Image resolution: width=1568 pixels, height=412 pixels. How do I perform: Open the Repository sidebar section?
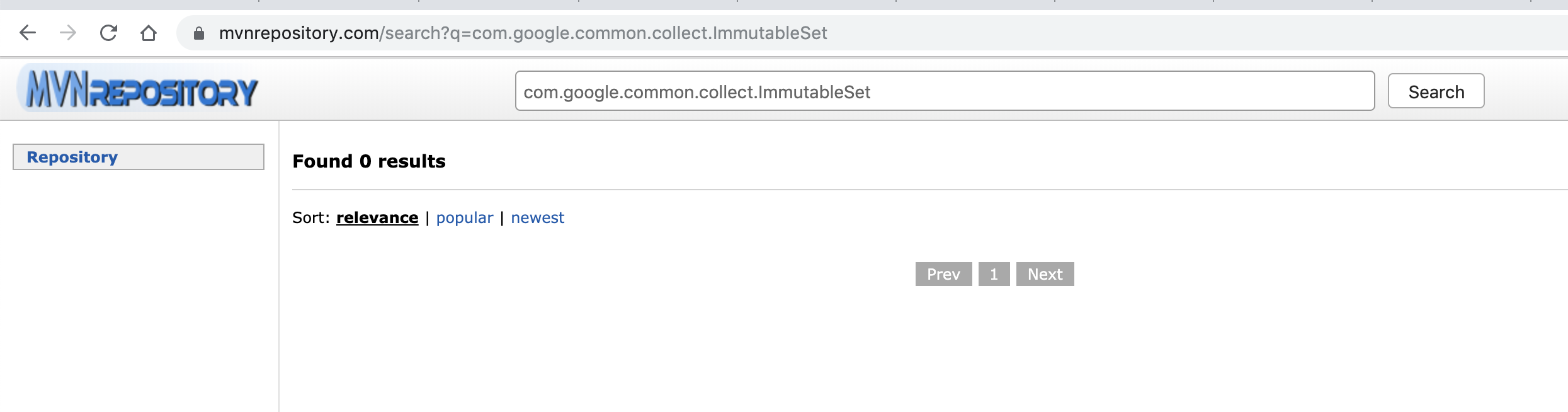coord(72,157)
